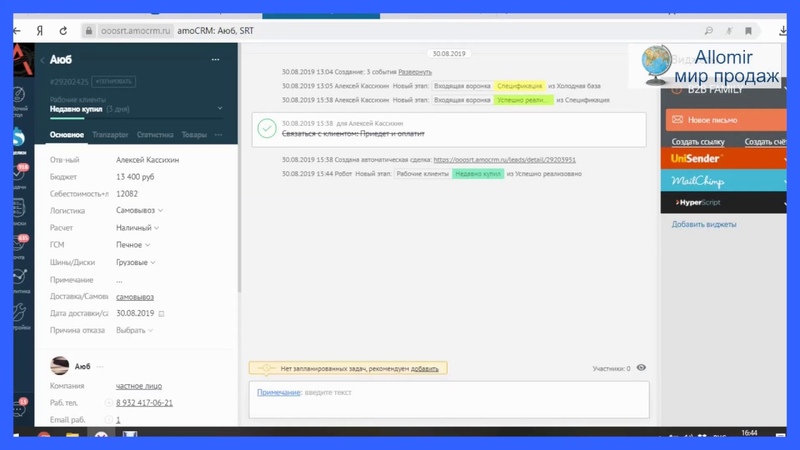The width and height of the screenshot is (800, 450).
Task: Click the Добавить виджеты link
Action: [x=704, y=225]
